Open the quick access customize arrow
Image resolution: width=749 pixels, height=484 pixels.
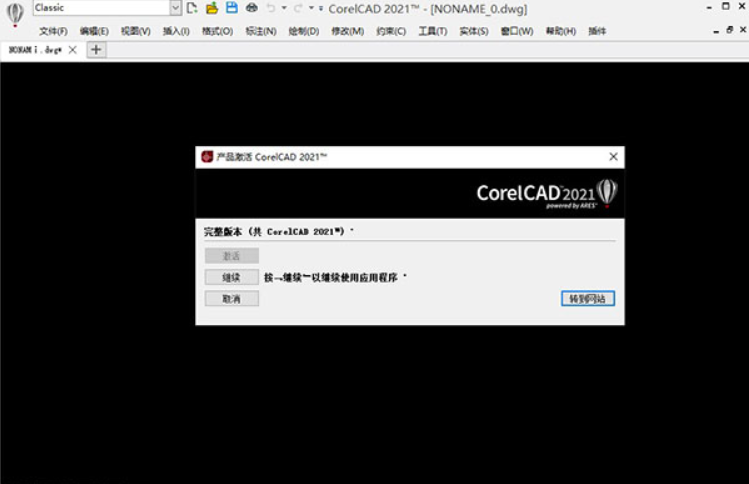[321, 8]
